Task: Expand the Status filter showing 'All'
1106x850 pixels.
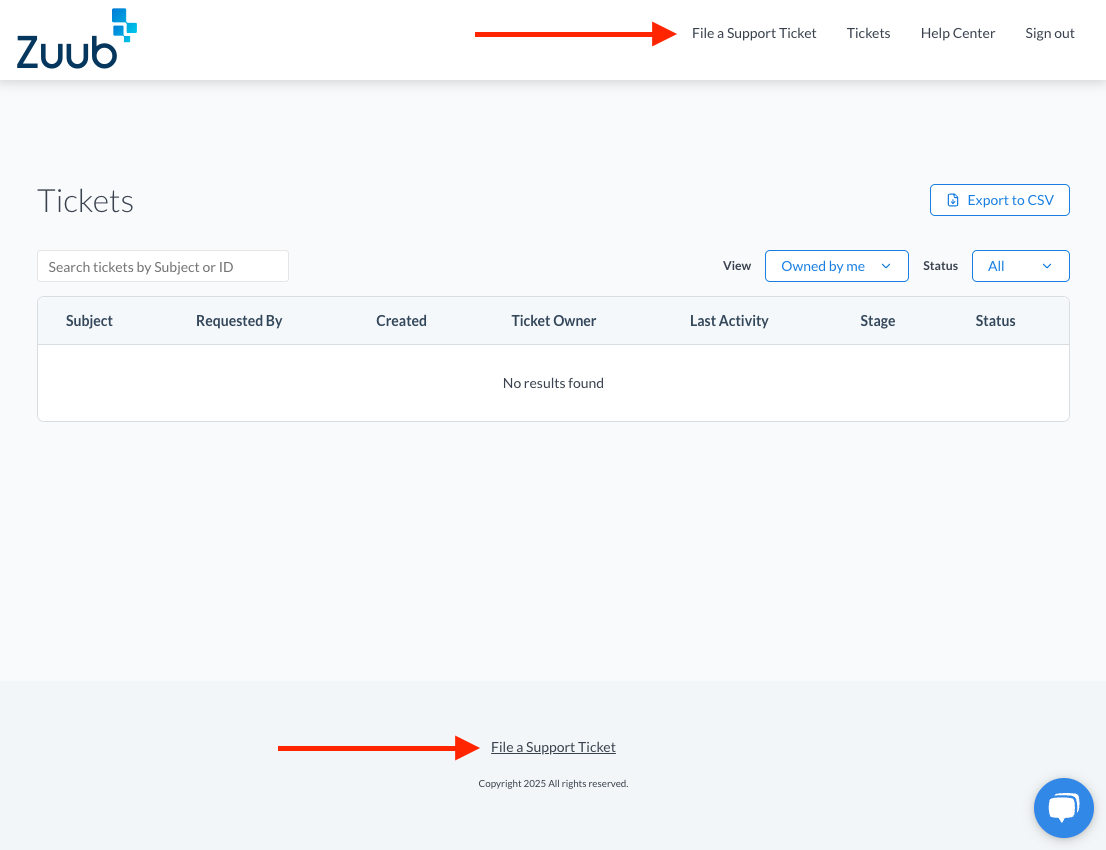Action: [1020, 266]
